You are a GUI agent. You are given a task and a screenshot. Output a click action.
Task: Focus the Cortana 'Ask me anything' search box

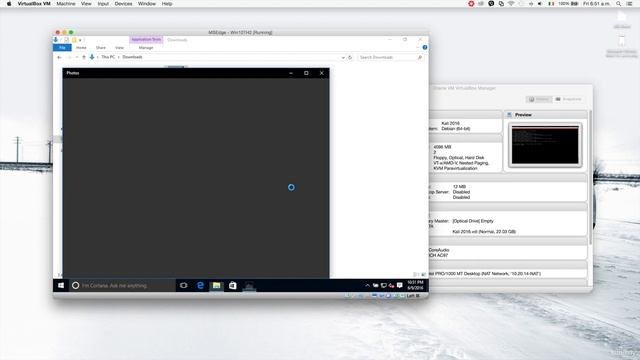122,286
